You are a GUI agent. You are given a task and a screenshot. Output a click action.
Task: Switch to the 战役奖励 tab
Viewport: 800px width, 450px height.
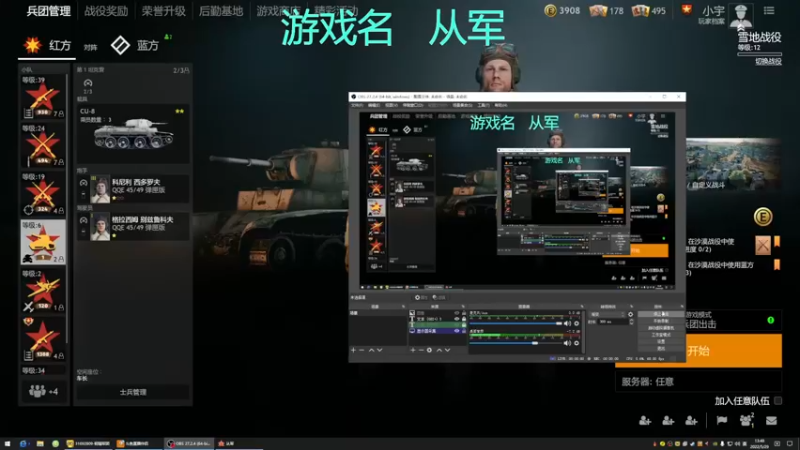point(106,11)
